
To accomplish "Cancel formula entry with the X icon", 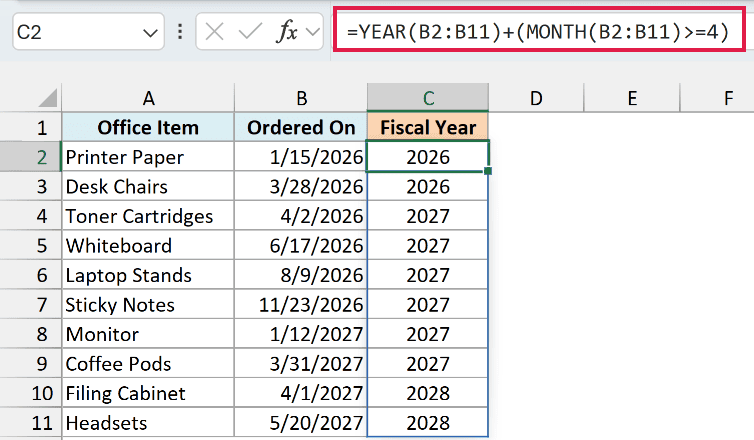I will (214, 32).
